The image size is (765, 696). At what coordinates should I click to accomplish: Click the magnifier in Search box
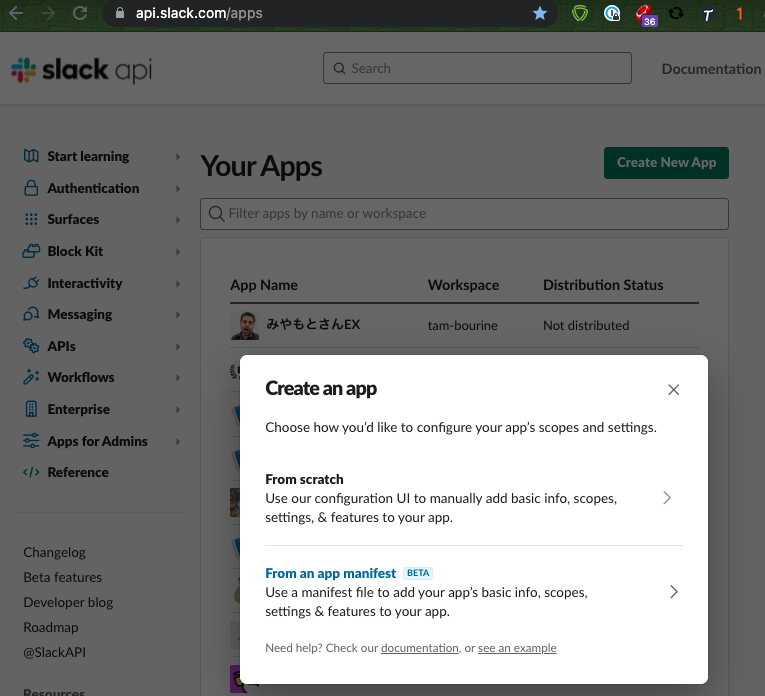click(340, 68)
